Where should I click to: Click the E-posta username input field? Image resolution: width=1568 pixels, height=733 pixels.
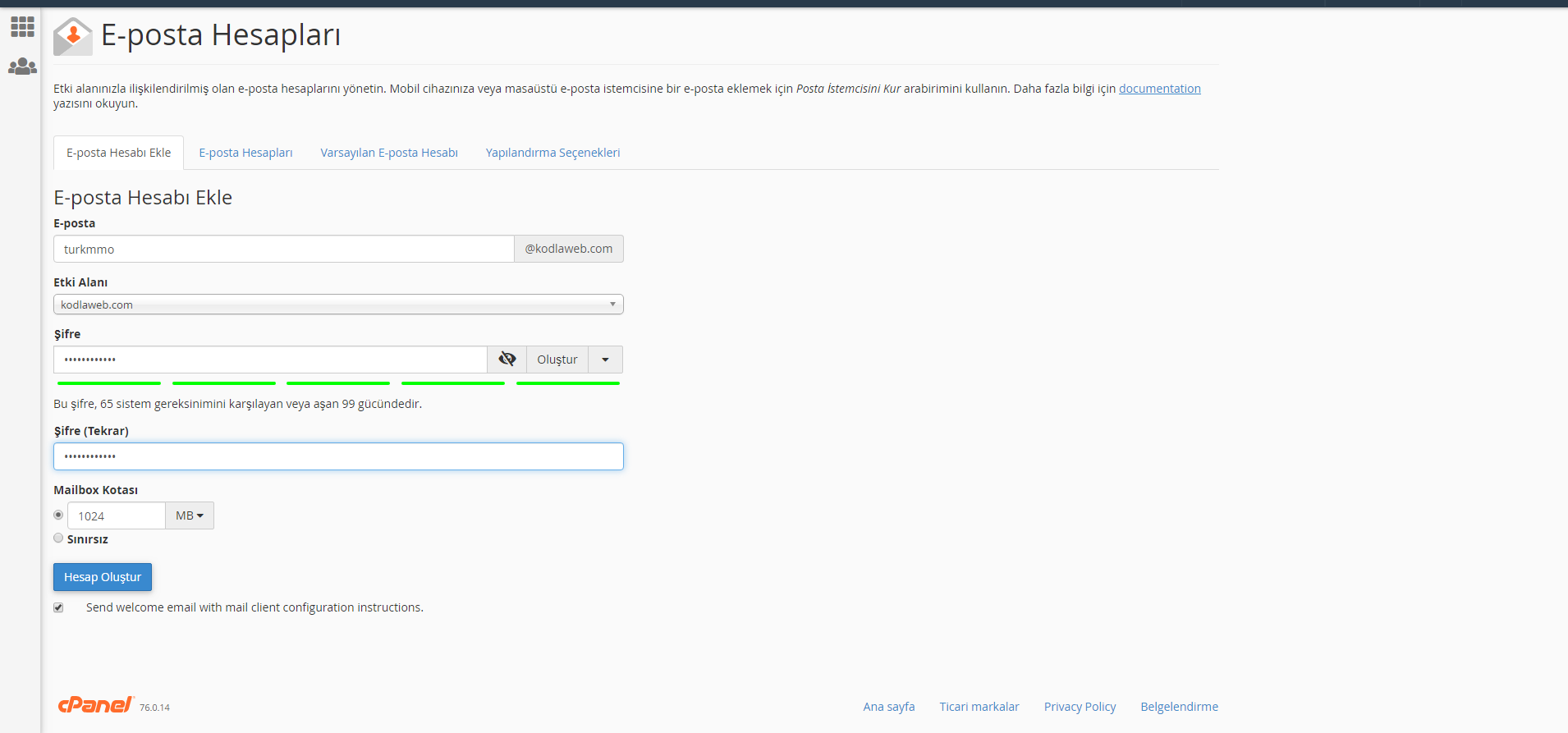(283, 249)
